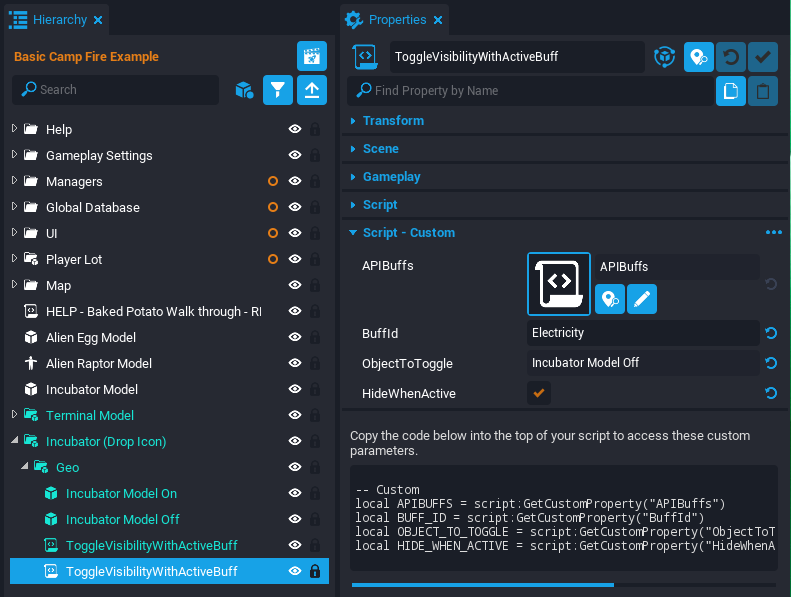Click the horizontal scrollbar under the code
Viewport: 791px width, 597px height.
pyautogui.click(x=482, y=584)
